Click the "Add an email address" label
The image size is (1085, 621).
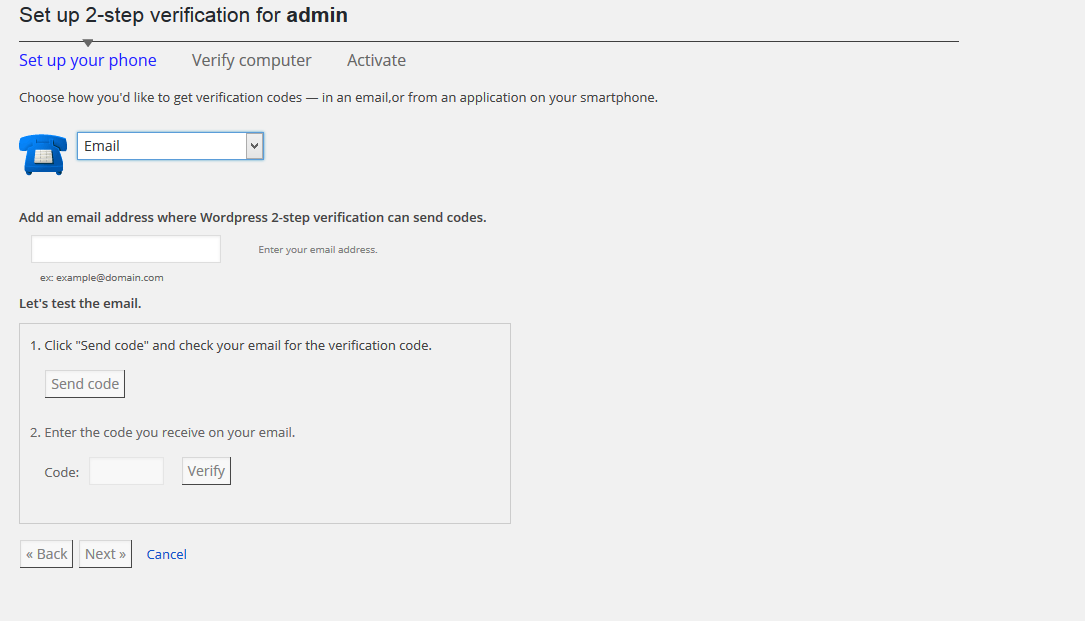pos(252,217)
